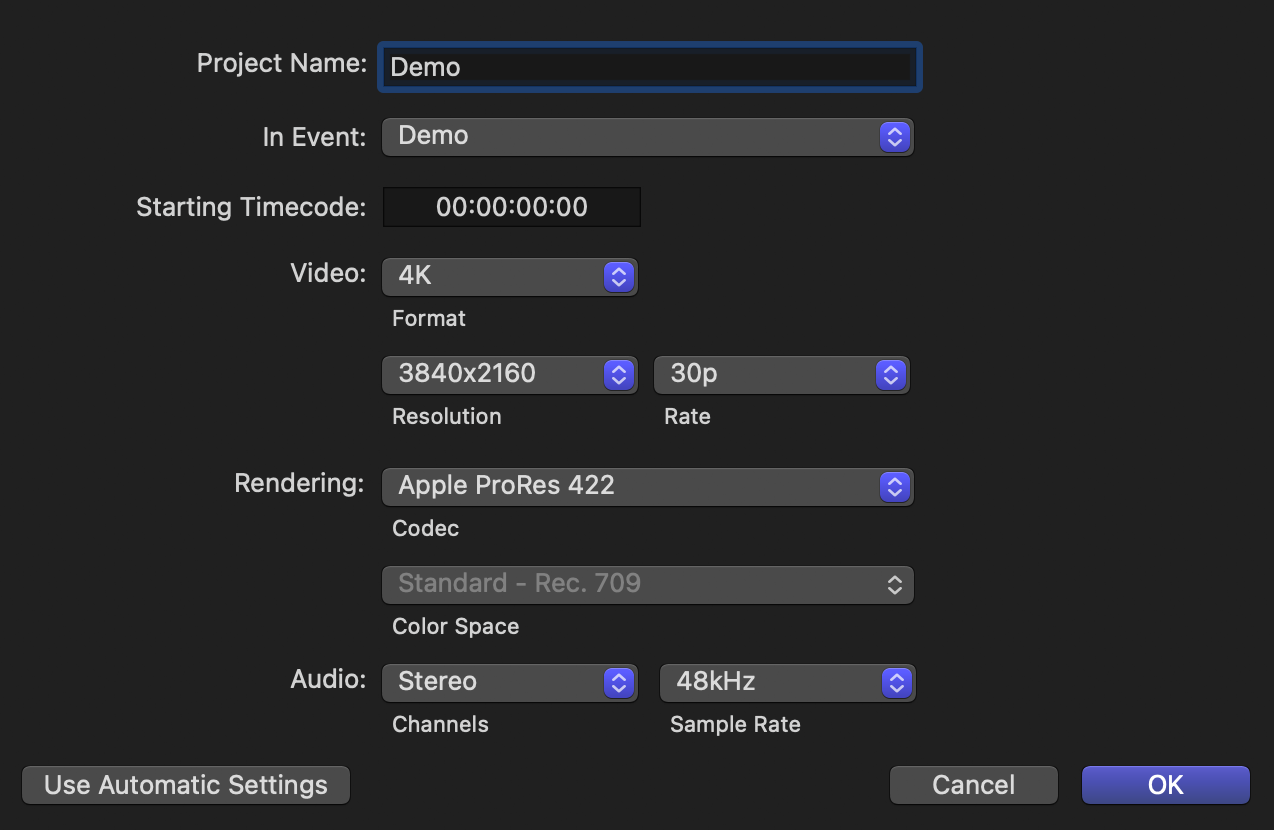Open the Rate dropdown showing 30p

781,375
